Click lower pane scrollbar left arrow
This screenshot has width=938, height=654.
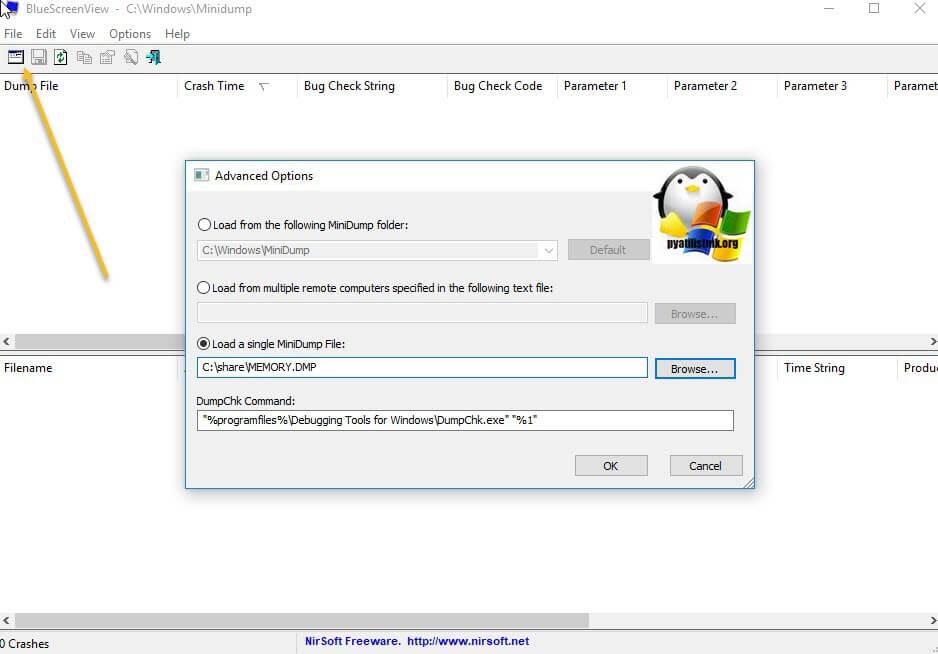click(x=7, y=620)
